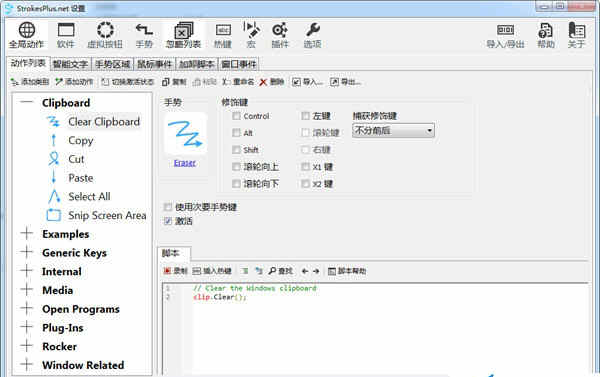Collapse the Clipboard category
Image resolution: width=600 pixels, height=377 pixels.
click(27, 103)
